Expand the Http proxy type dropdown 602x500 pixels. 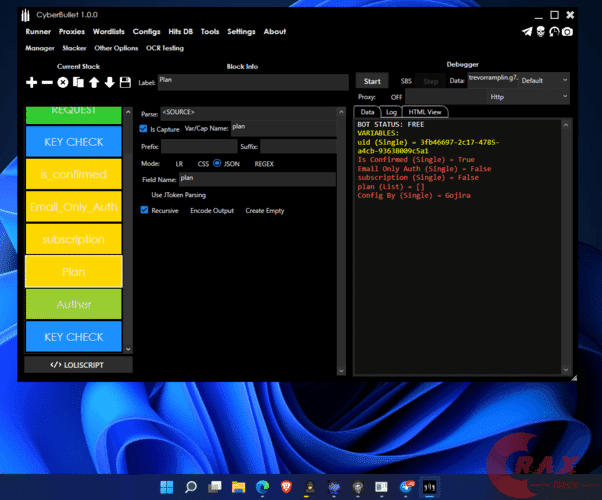click(x=527, y=97)
